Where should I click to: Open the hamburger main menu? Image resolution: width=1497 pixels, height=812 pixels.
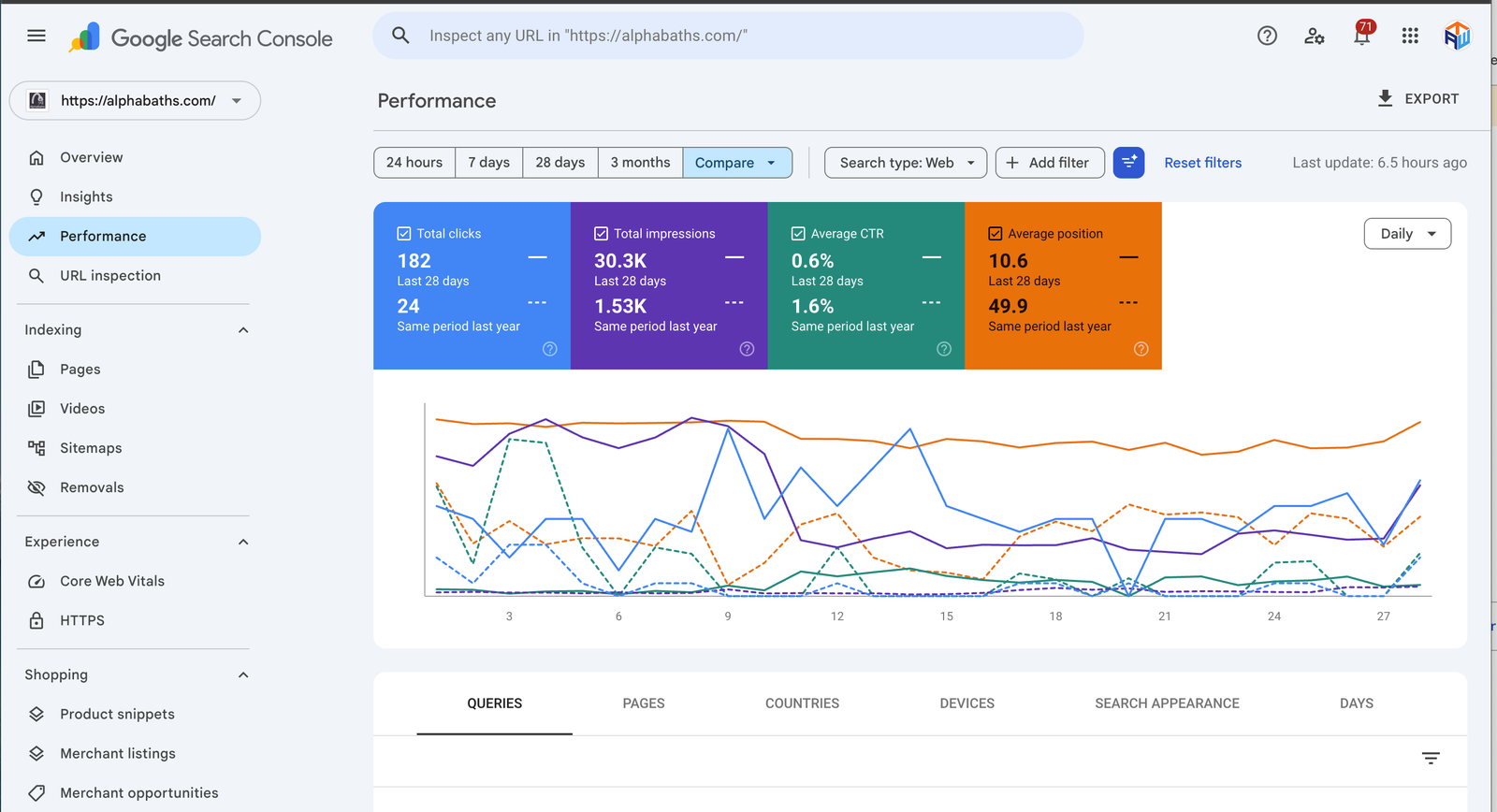[36, 36]
